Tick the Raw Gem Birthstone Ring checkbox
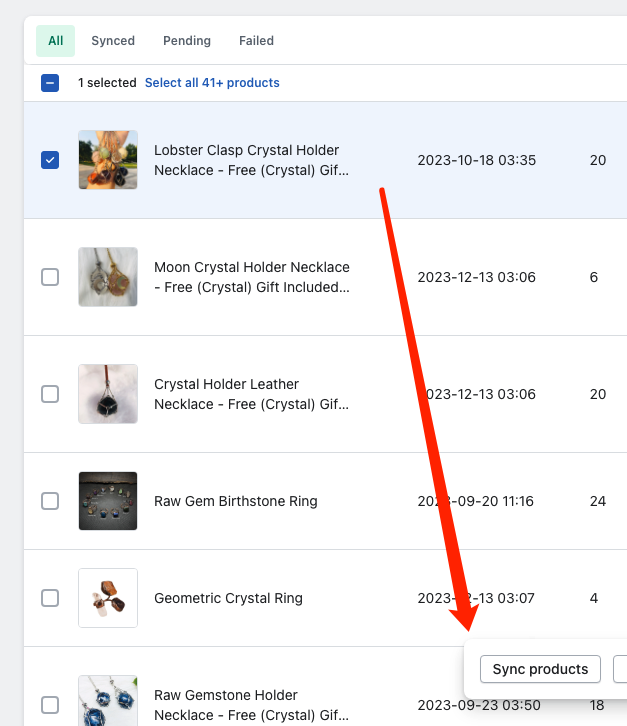 [50, 501]
